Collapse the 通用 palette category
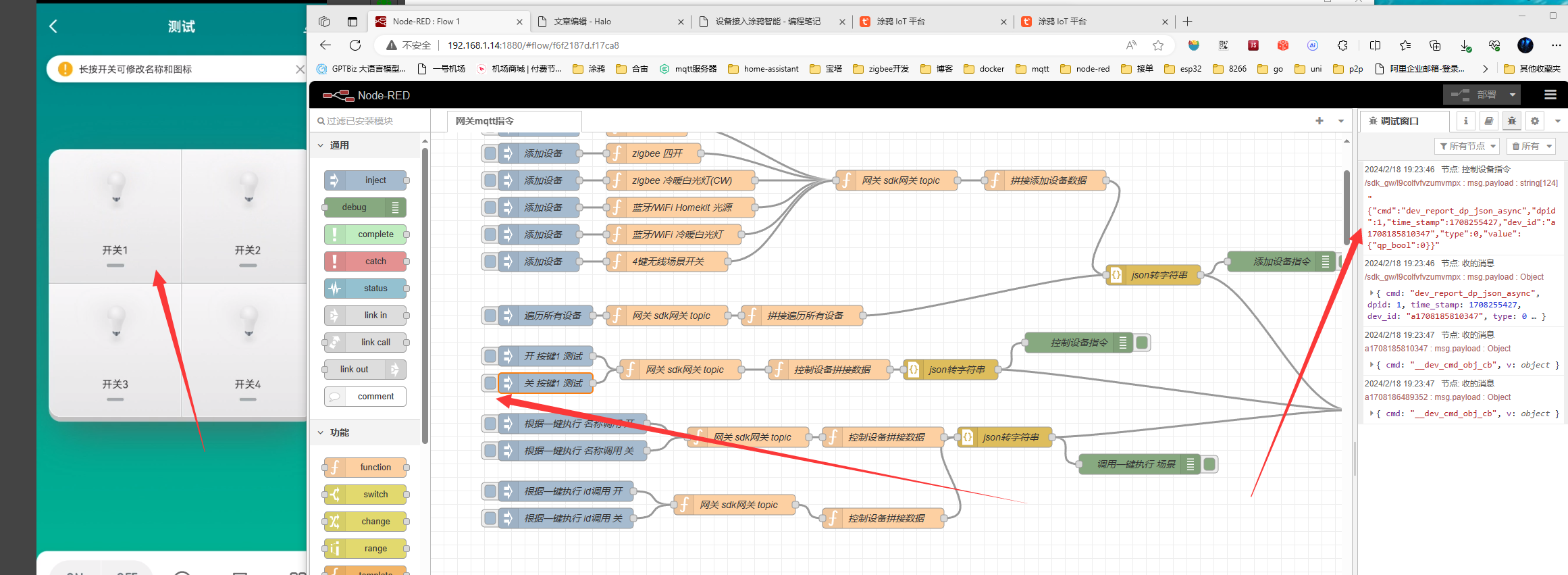Viewport: 1568px width, 575px height. (x=365, y=145)
